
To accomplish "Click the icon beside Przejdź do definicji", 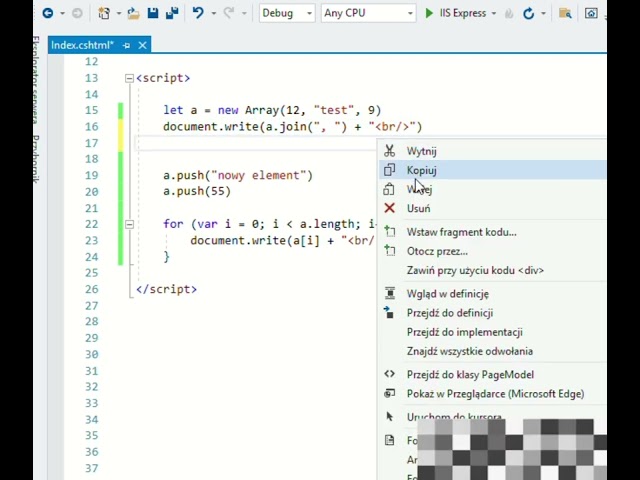I will 389,313.
